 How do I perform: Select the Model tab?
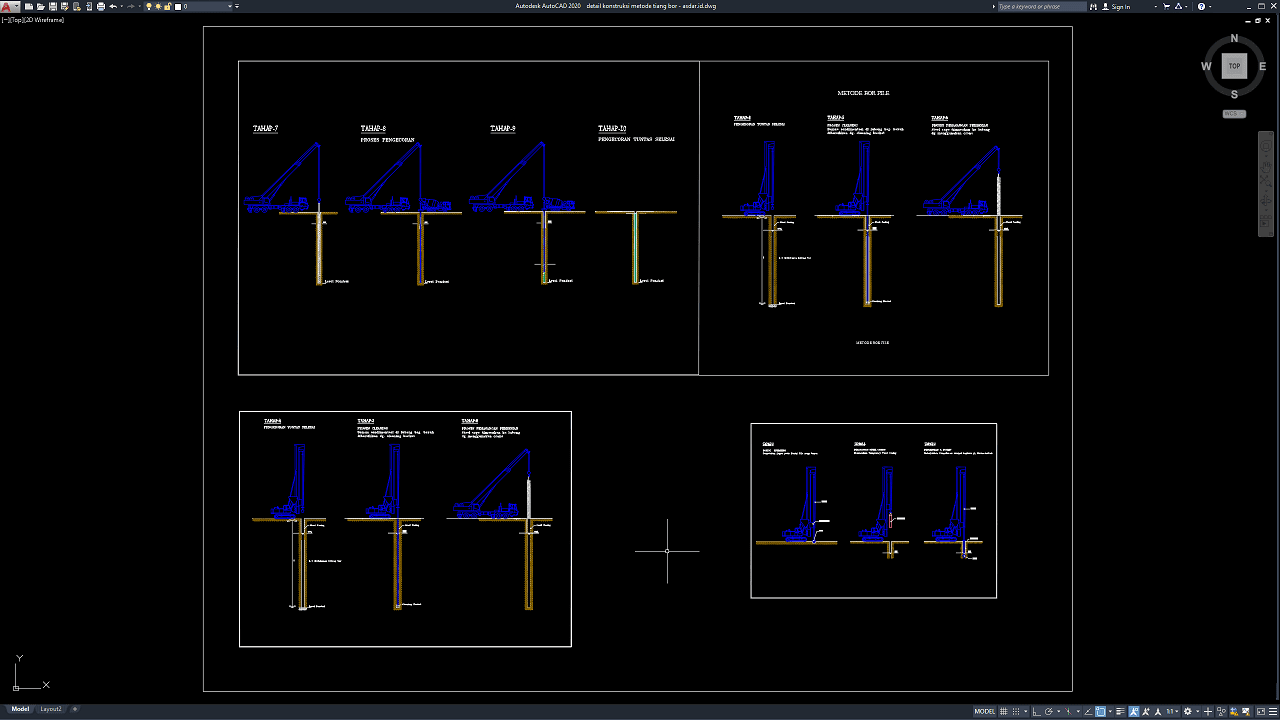20,709
